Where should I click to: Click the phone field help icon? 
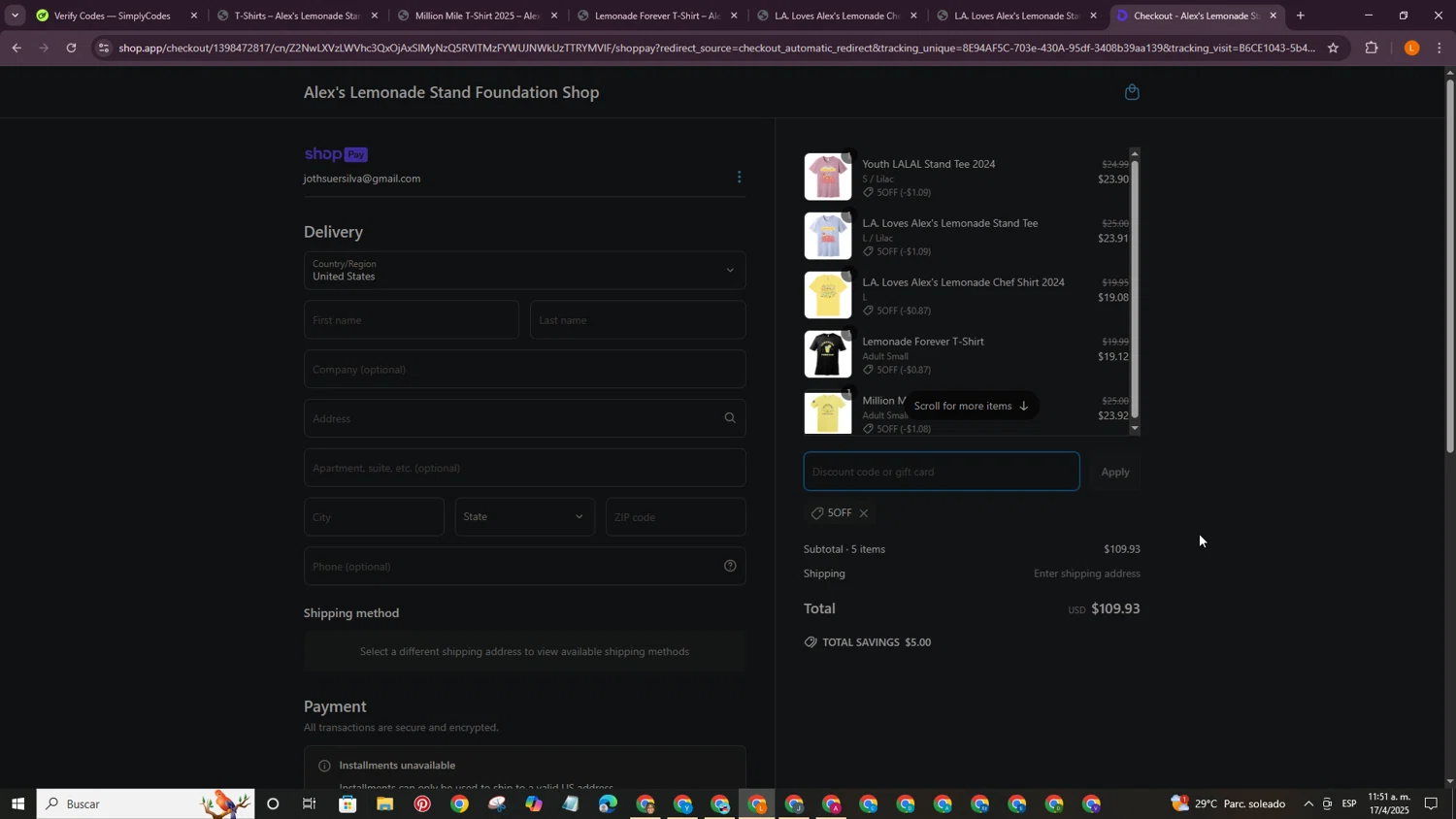[x=730, y=567]
